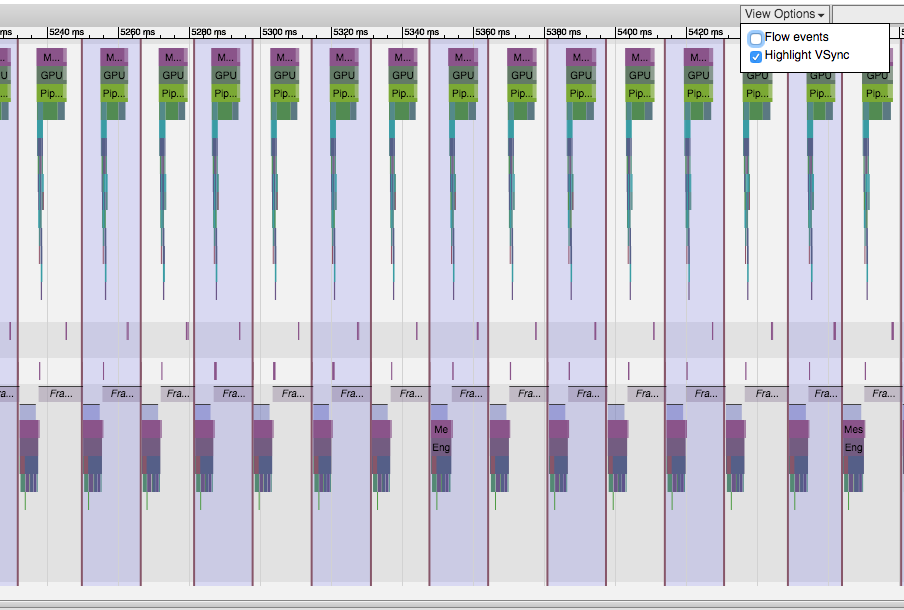The image size is (904, 610).
Task: Select the 5420 ms ruler mark
Action: (705, 32)
